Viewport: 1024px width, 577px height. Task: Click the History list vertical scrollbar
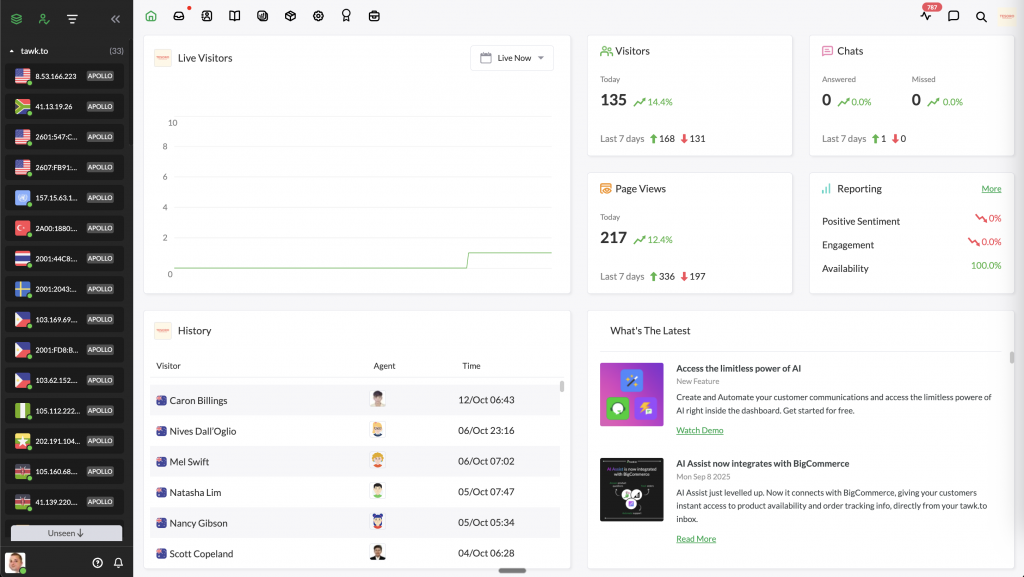561,386
